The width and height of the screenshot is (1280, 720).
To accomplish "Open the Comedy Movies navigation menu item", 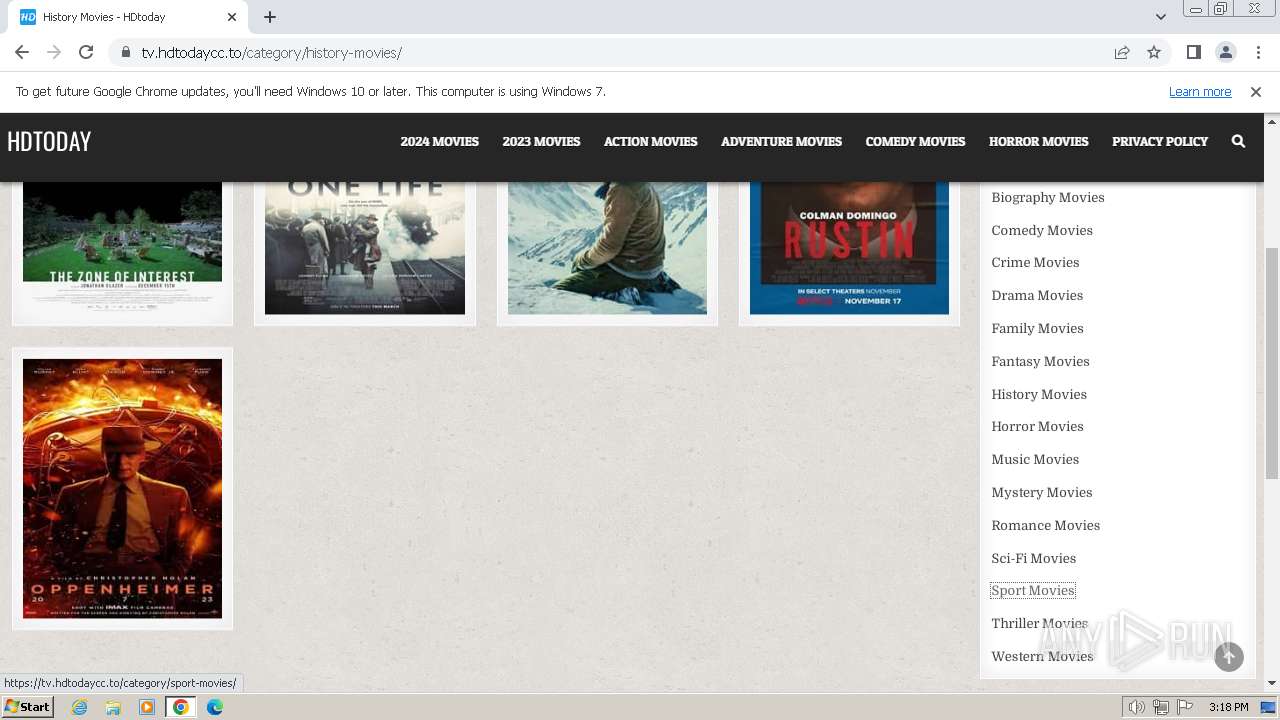I will 915,141.
